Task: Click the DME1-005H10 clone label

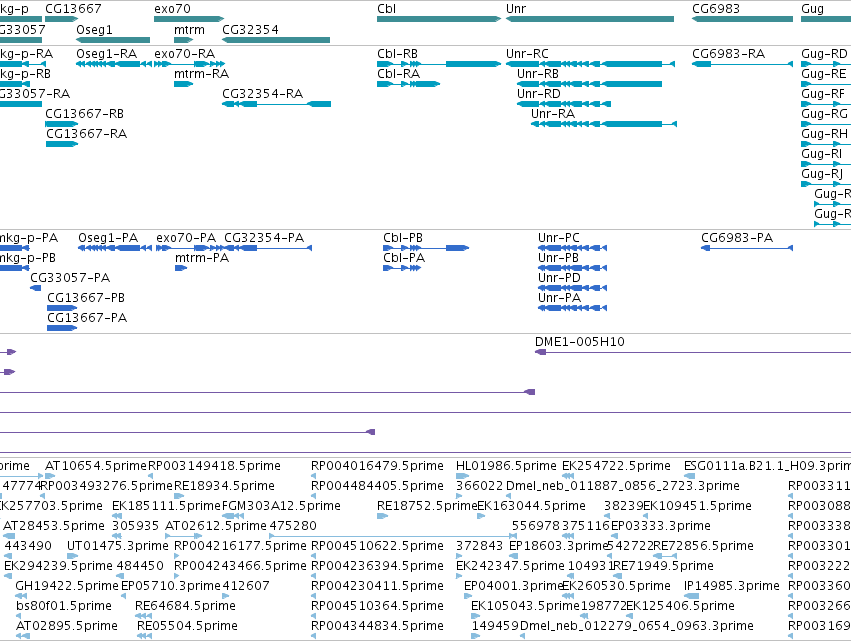Action: (580, 342)
